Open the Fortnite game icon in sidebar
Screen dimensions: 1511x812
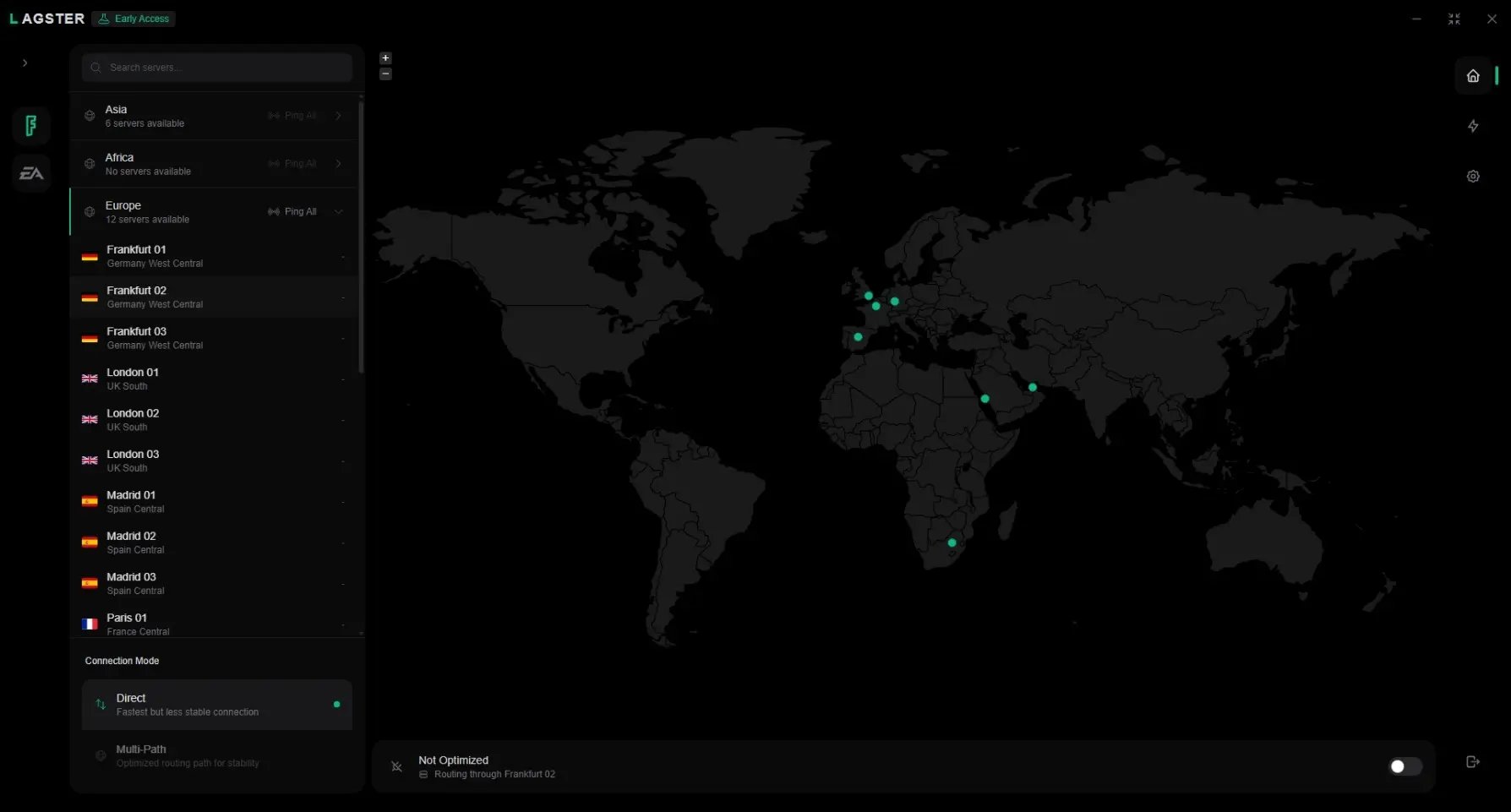pos(31,126)
